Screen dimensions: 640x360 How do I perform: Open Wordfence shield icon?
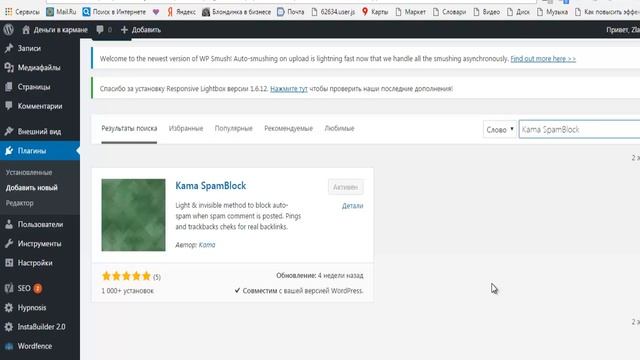coord(9,346)
